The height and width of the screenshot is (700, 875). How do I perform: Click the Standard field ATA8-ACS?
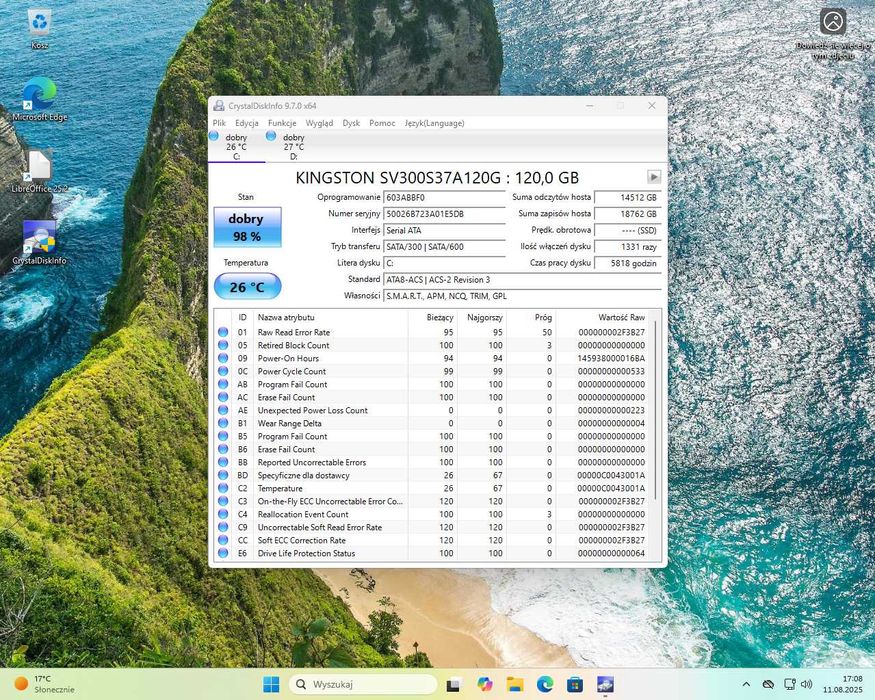522,280
